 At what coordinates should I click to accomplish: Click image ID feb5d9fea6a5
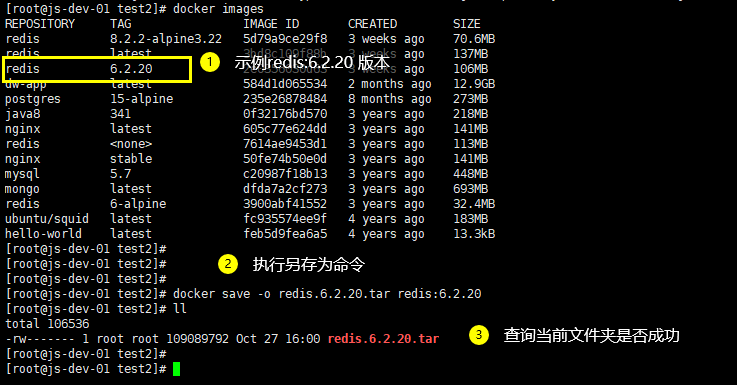click(285, 234)
